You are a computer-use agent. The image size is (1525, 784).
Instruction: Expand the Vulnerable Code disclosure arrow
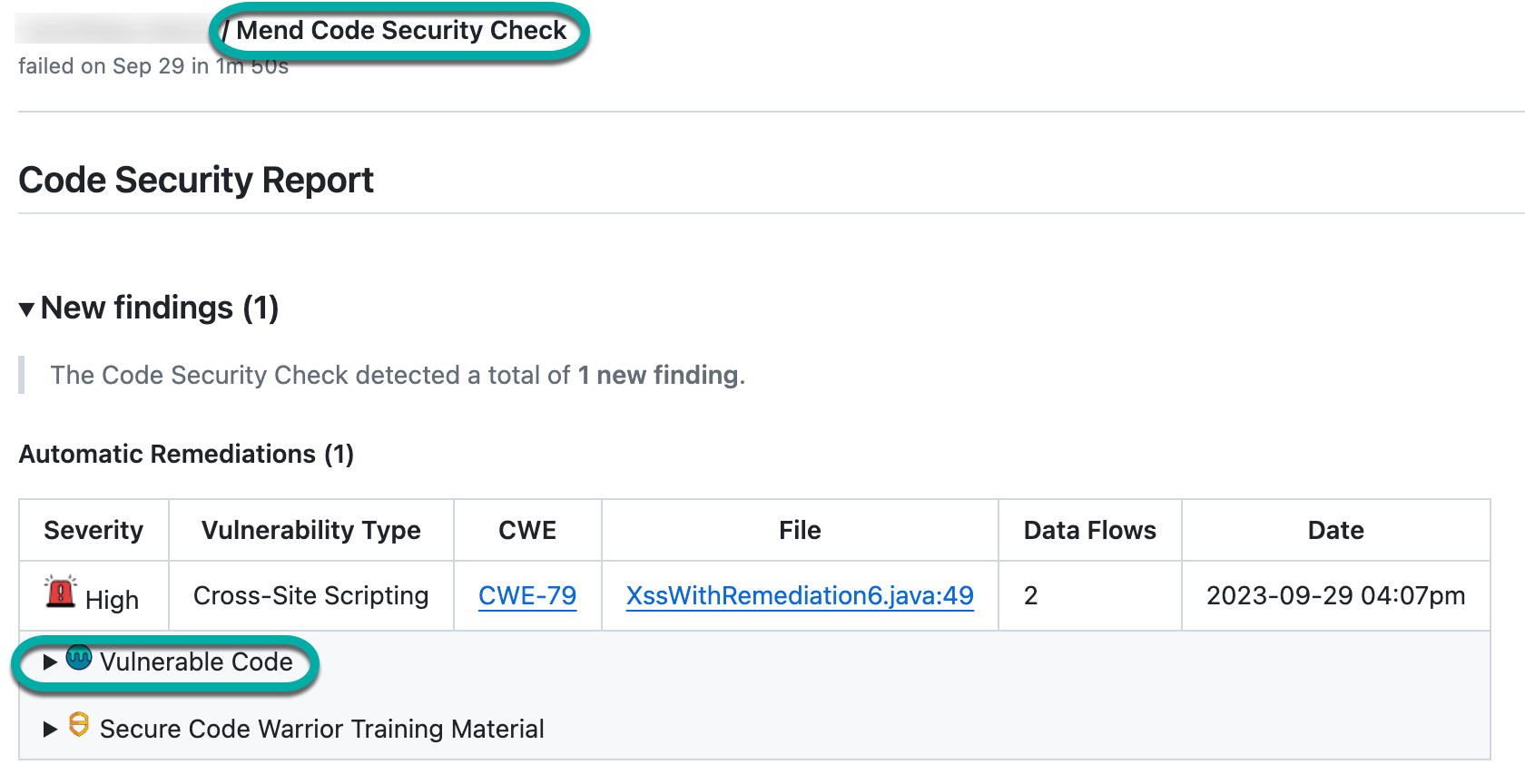click(50, 662)
